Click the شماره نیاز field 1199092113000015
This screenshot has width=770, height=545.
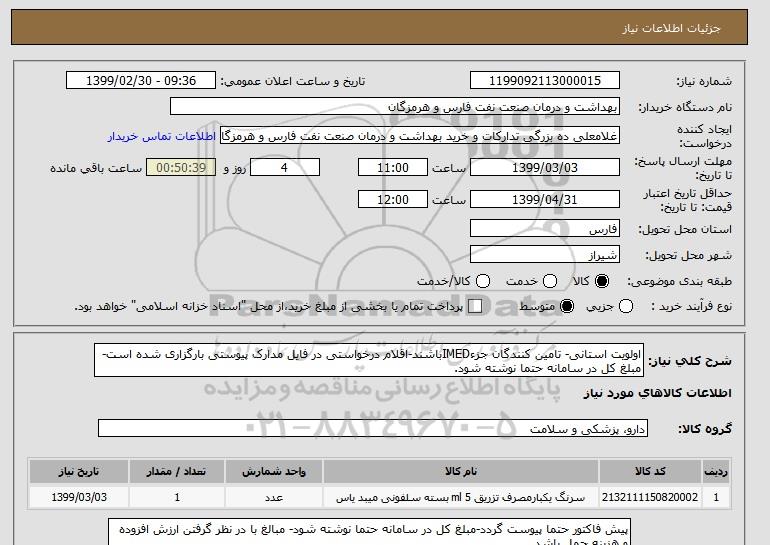click(x=545, y=81)
